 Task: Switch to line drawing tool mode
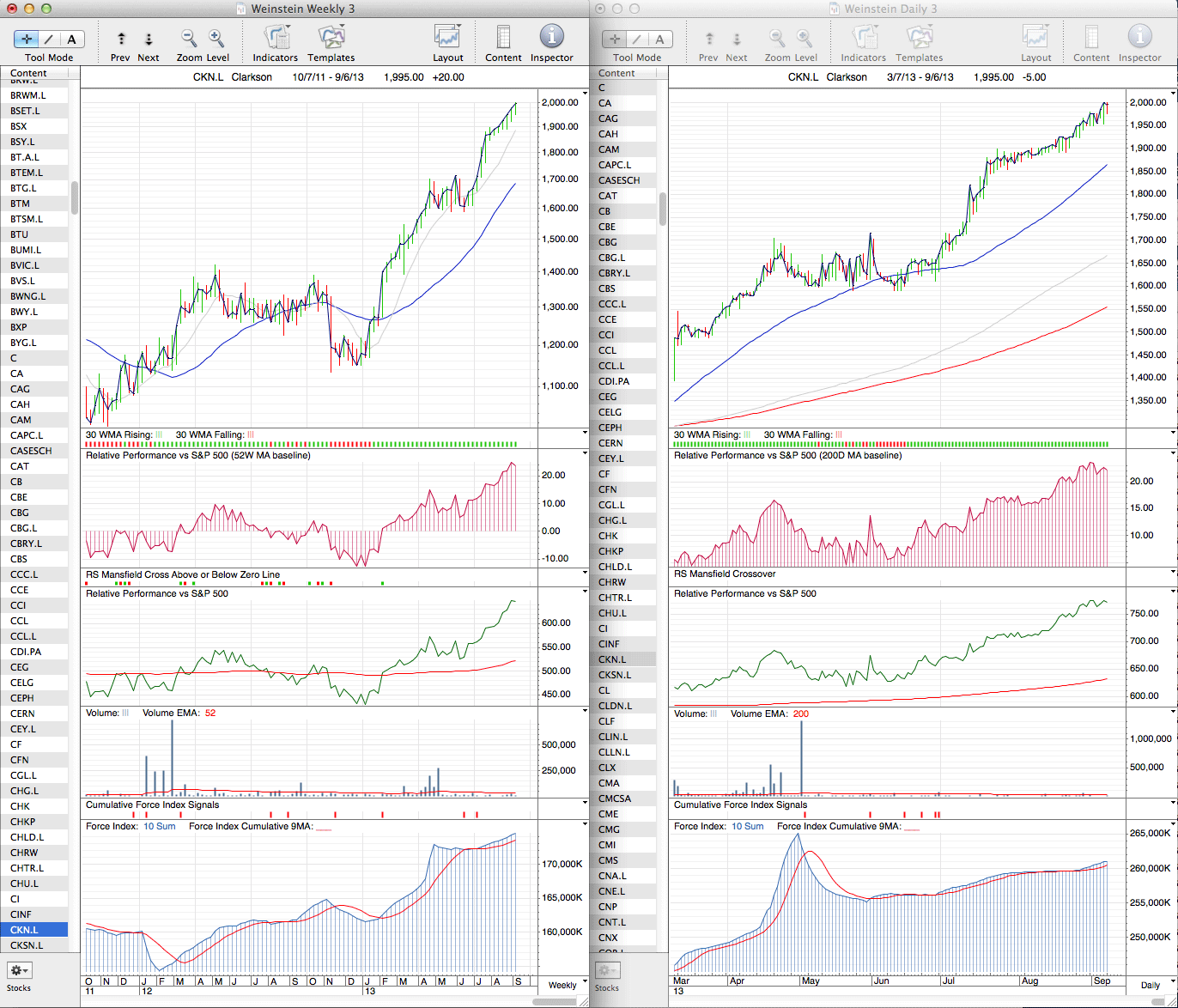(x=49, y=39)
